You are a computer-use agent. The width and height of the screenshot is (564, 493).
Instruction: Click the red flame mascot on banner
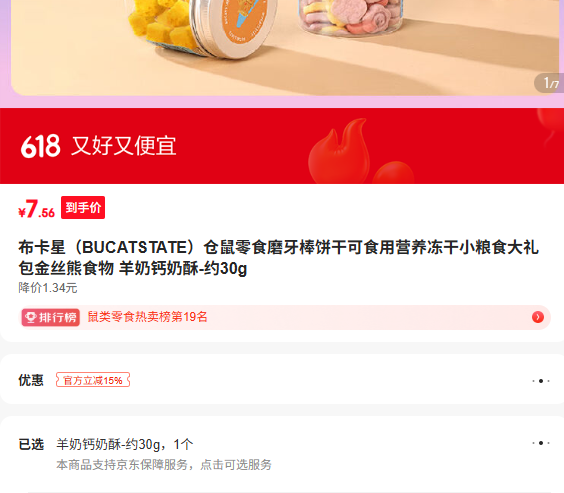pos(340,151)
